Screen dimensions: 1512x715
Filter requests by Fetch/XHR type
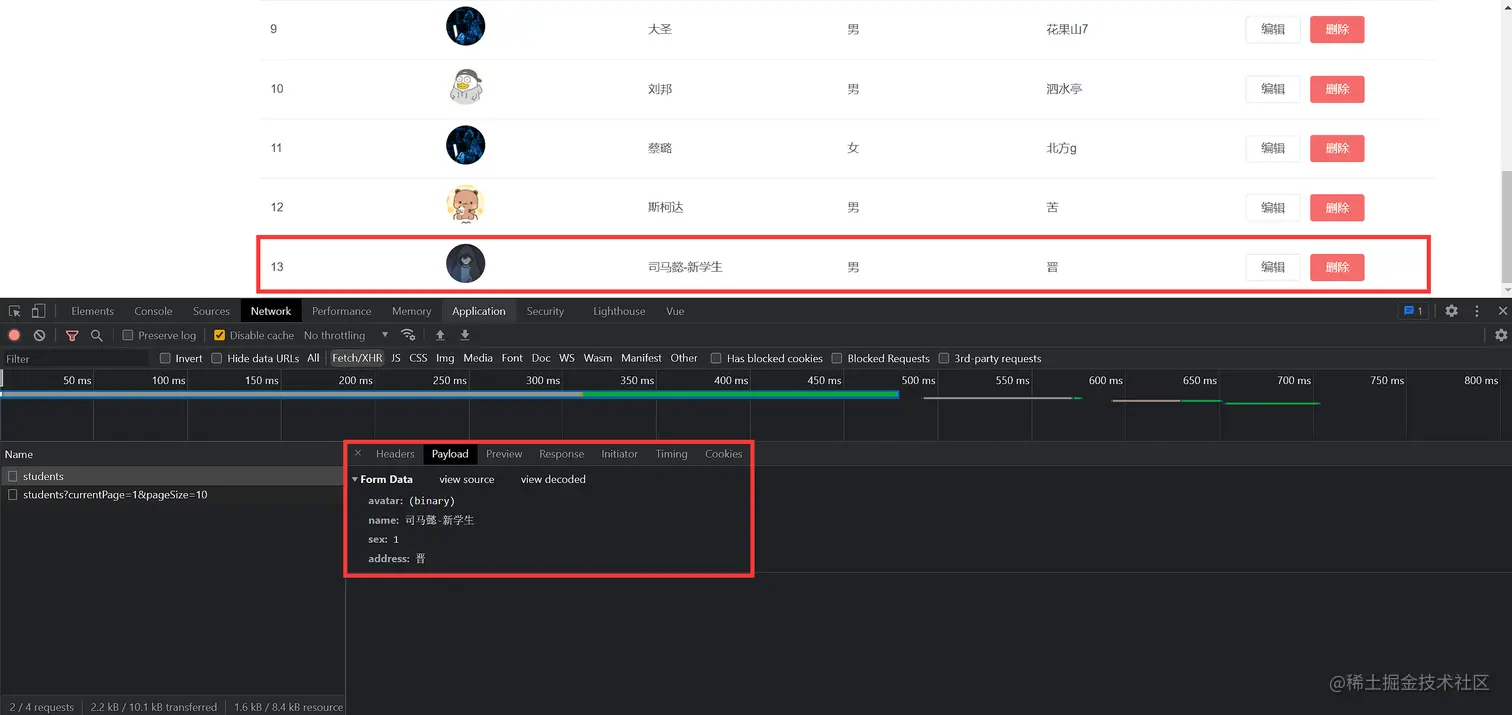[x=357, y=358]
